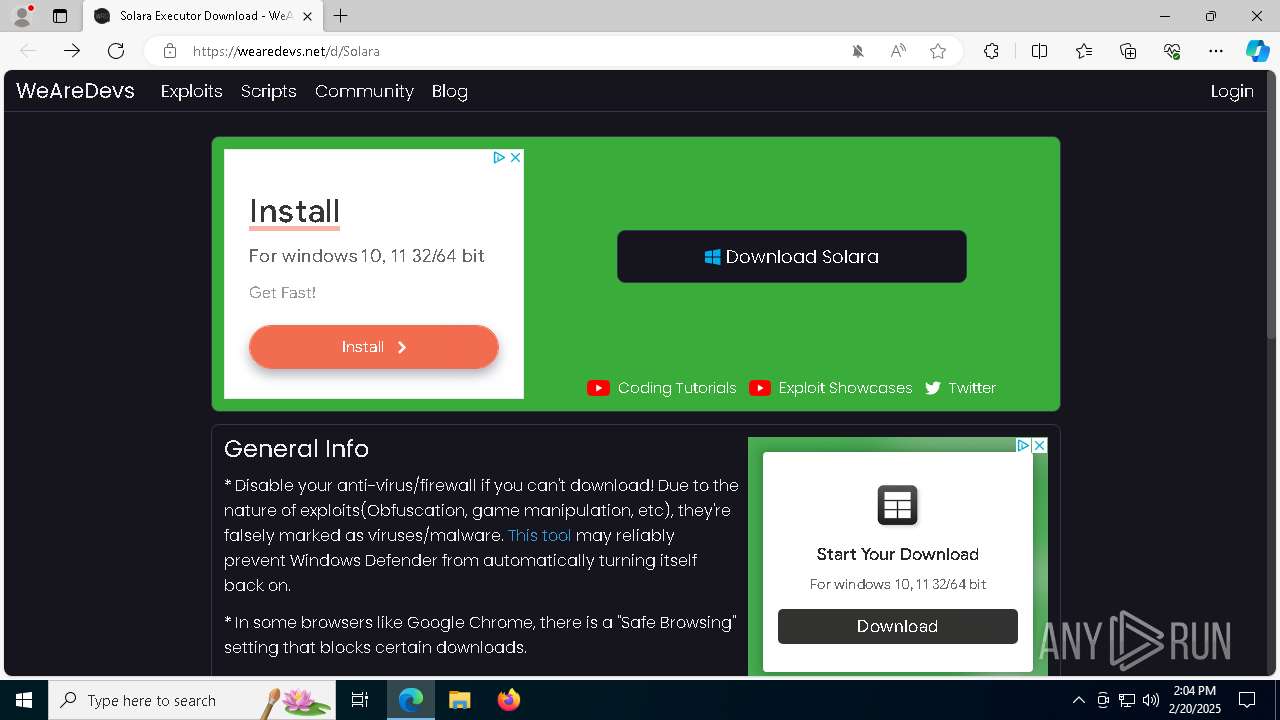Viewport: 1280px width, 720px height.
Task: Open the Twitter text link
Action: coord(972,388)
